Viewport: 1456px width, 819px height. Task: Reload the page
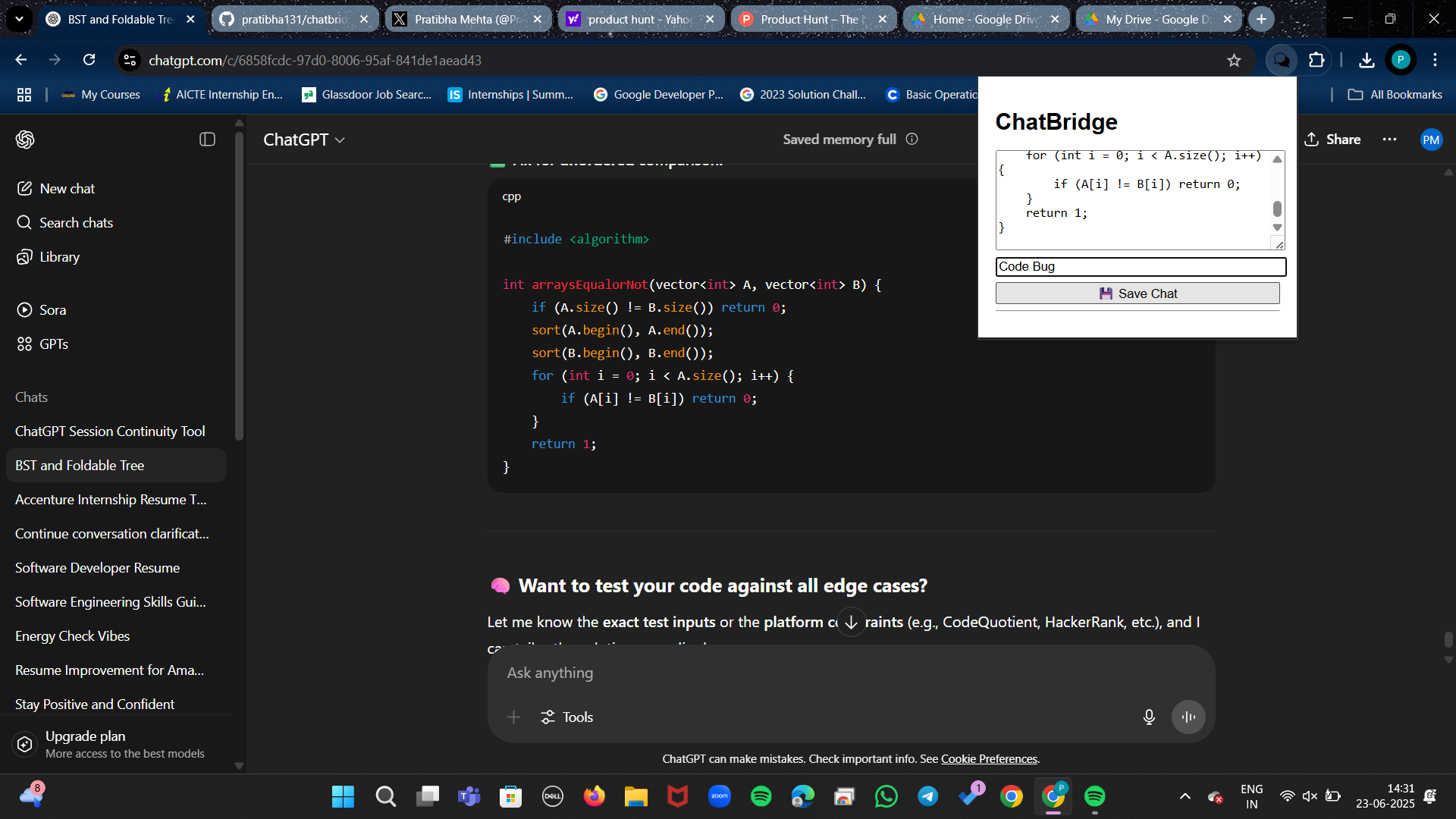pyautogui.click(x=89, y=60)
